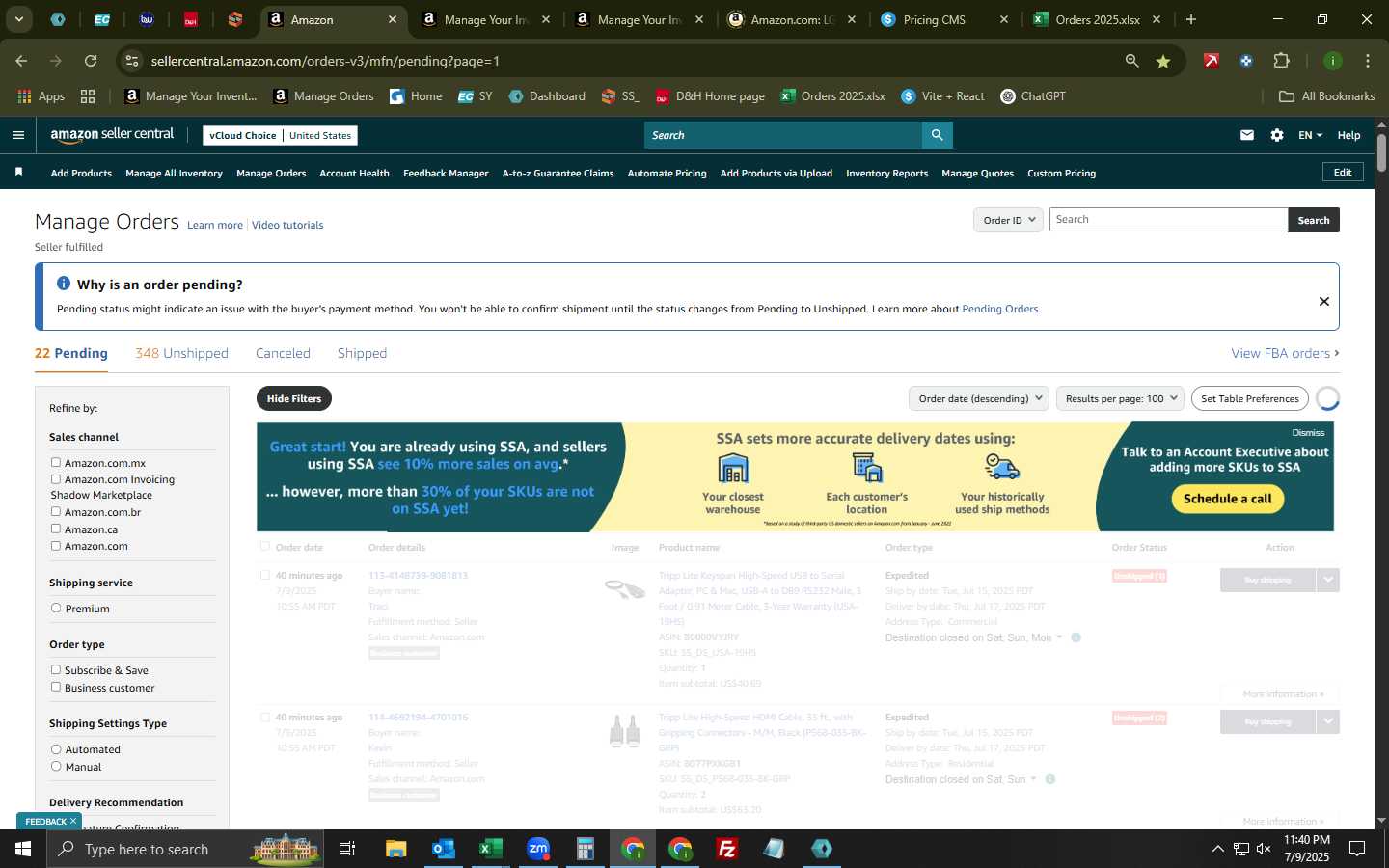Click the Amazon Seller Central logo

point(112,135)
